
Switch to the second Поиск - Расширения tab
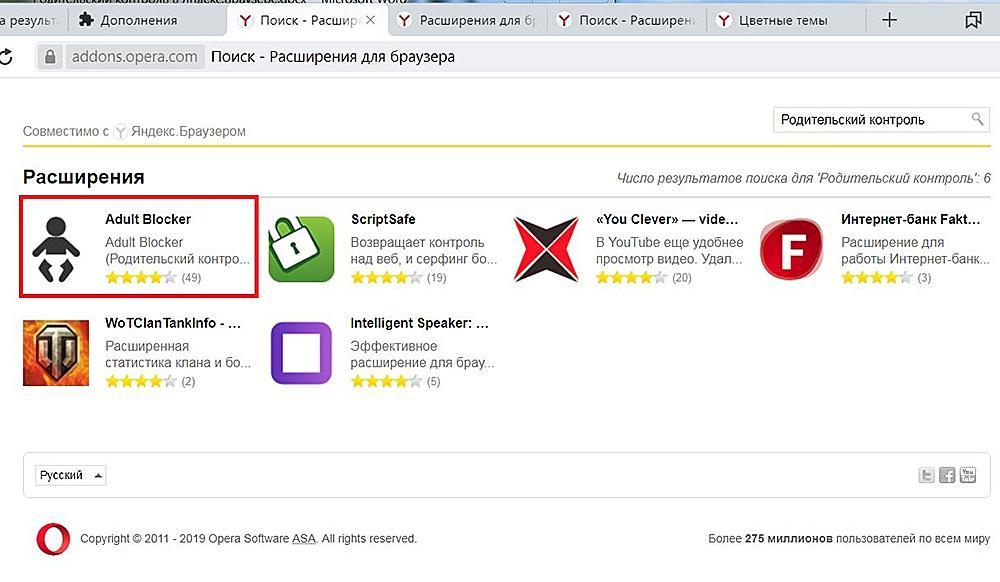(x=627, y=20)
